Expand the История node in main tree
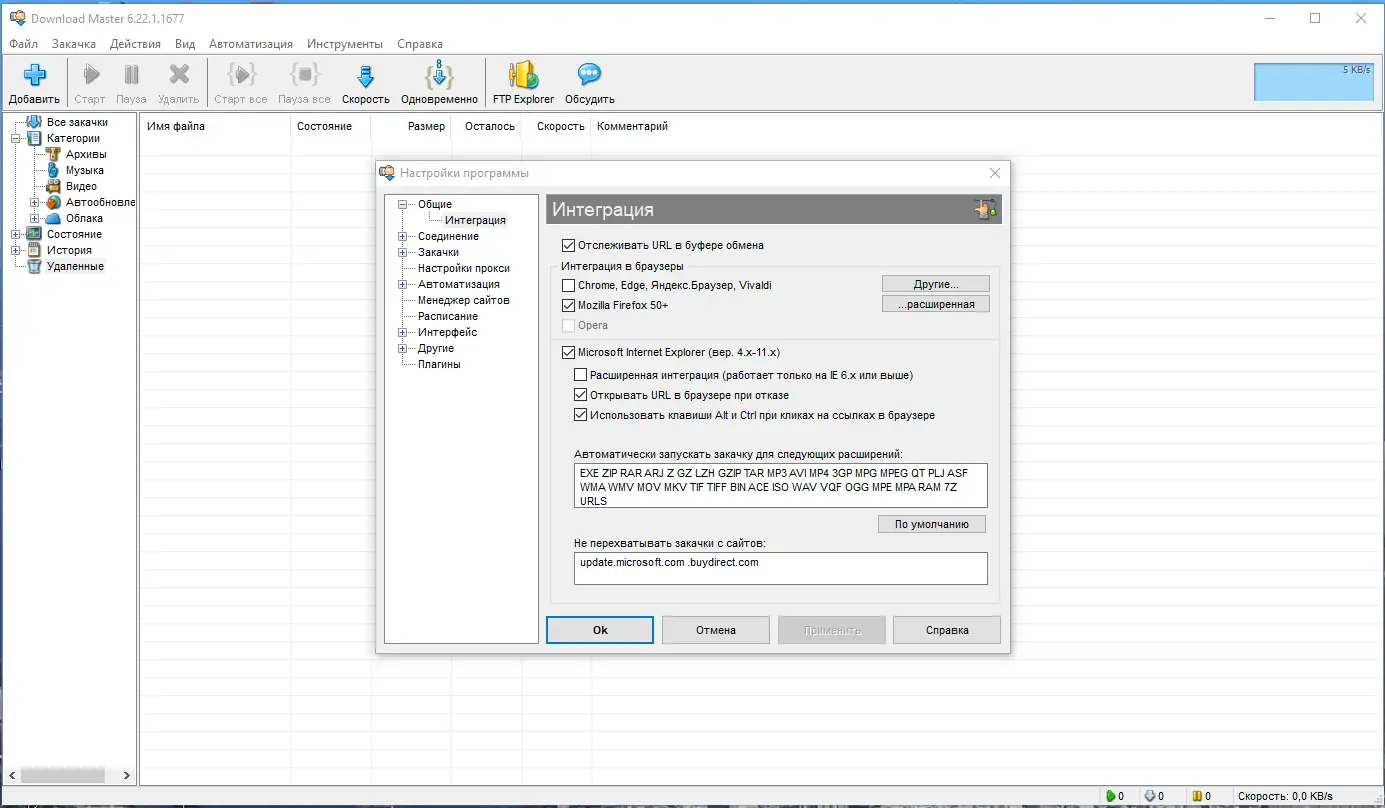 click(16, 250)
